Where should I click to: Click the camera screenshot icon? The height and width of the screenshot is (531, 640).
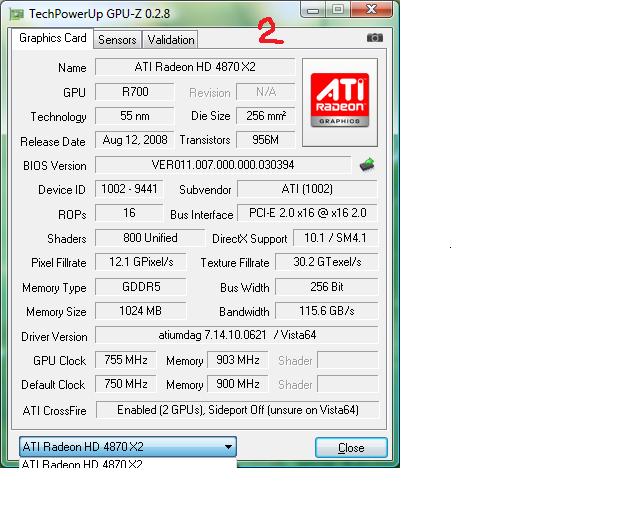click(x=374, y=38)
